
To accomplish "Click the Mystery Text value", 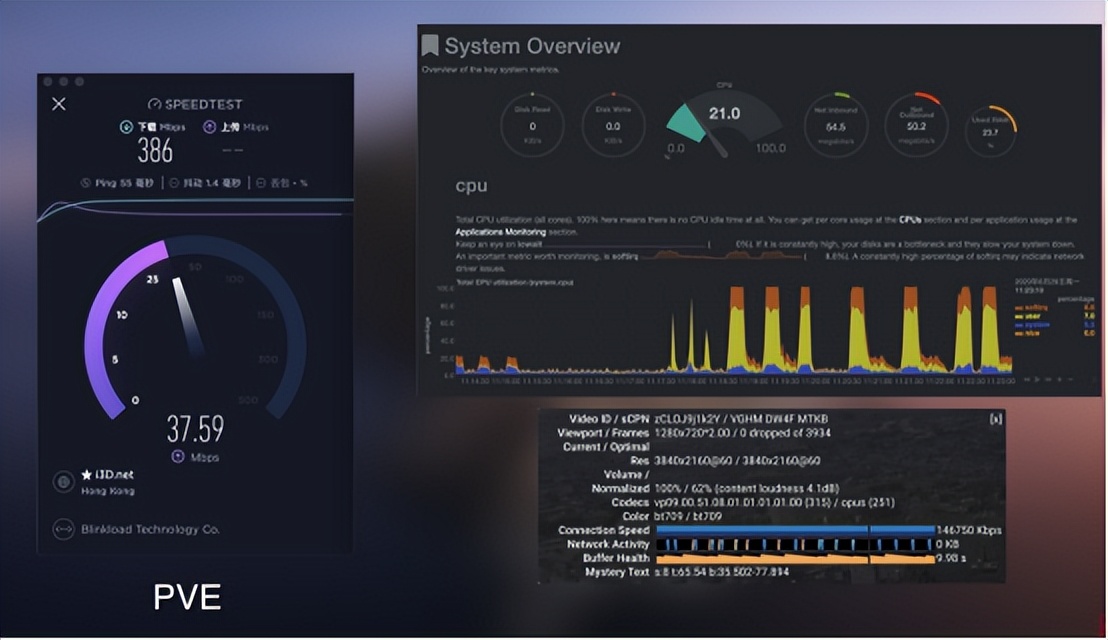I will click(x=721, y=571).
